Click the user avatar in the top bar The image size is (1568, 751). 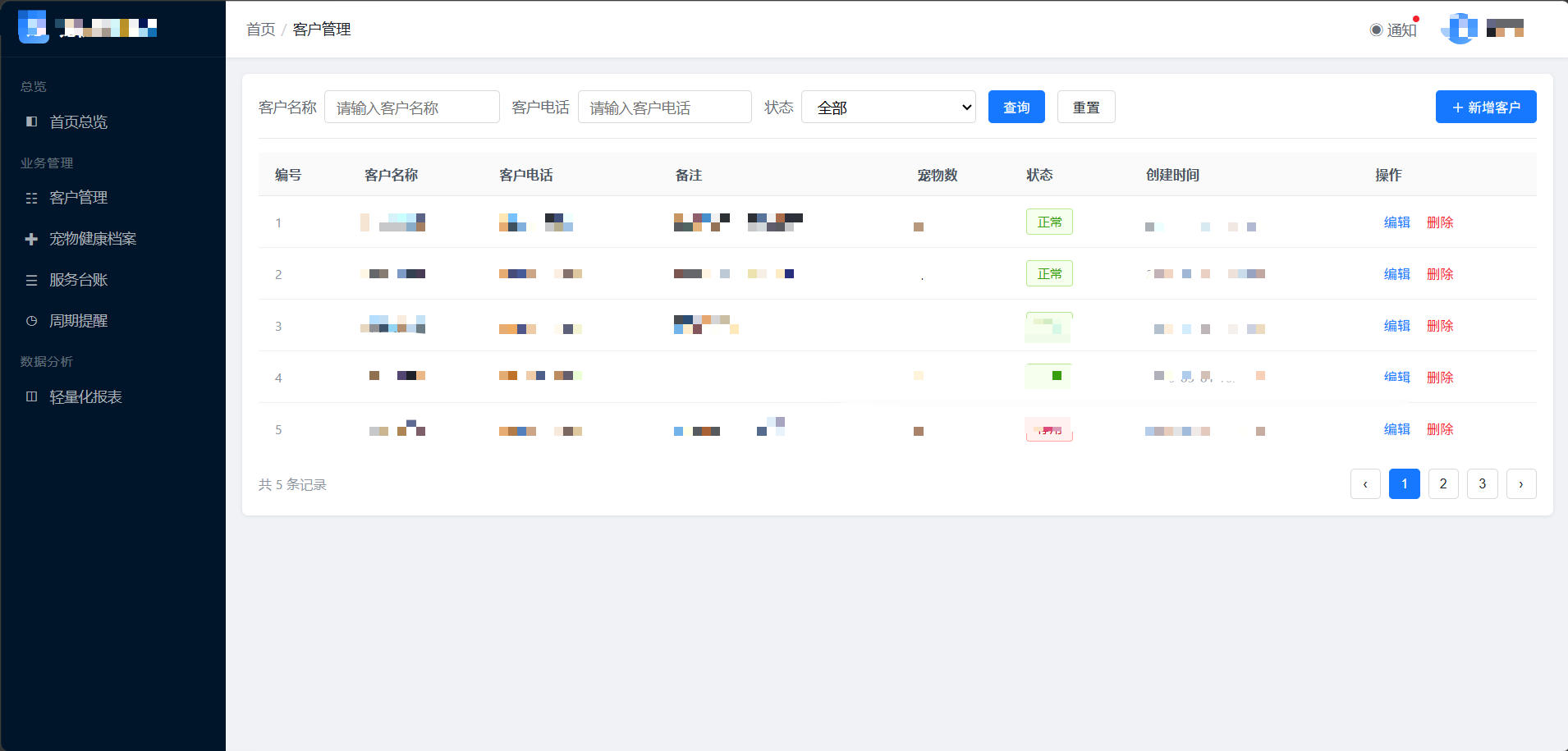(x=1460, y=29)
